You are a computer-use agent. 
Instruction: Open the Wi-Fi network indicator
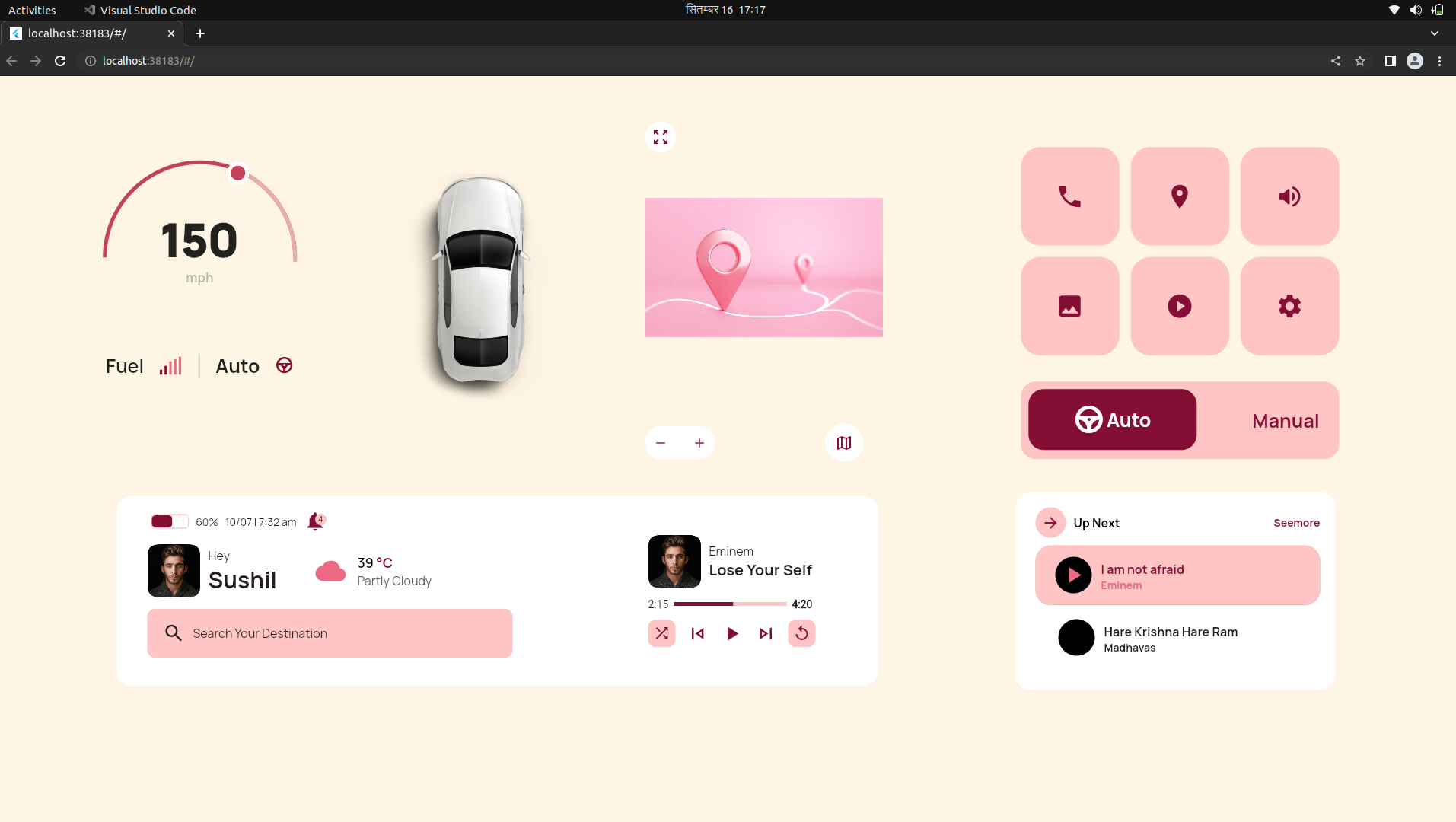[x=1394, y=10]
